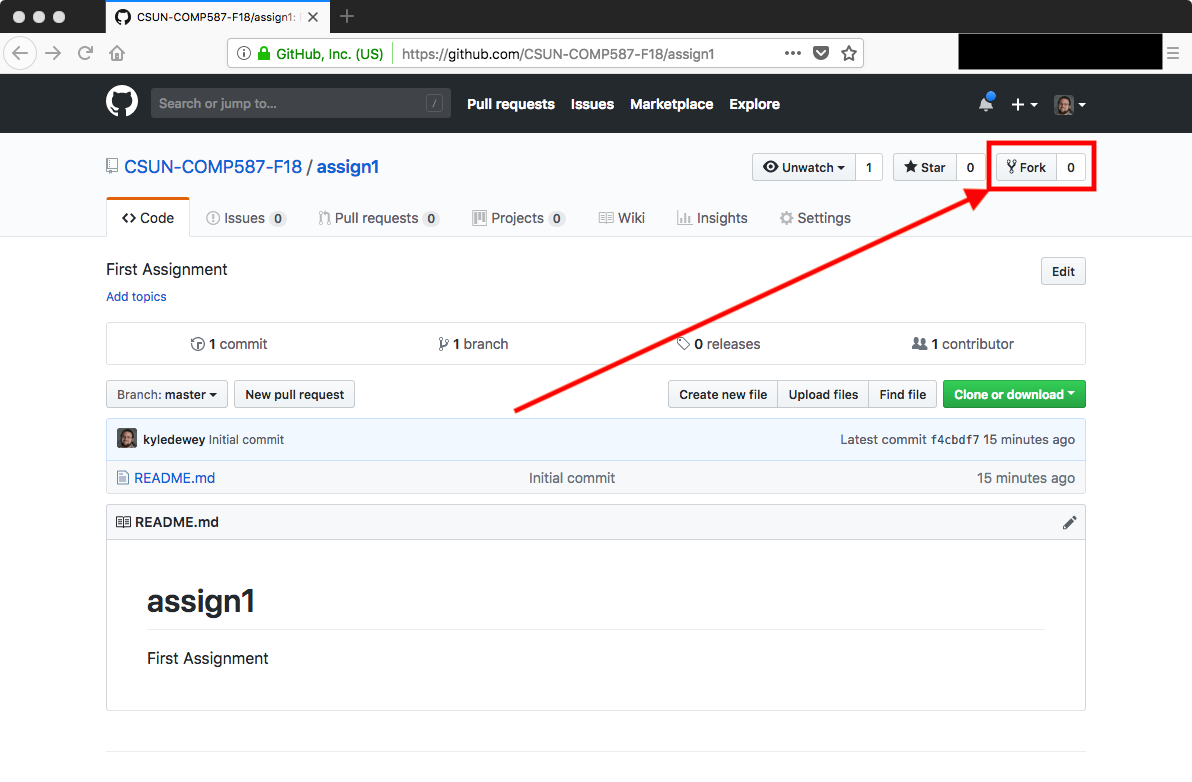View 1 contributor
The width and height of the screenshot is (1192, 782).
click(962, 344)
